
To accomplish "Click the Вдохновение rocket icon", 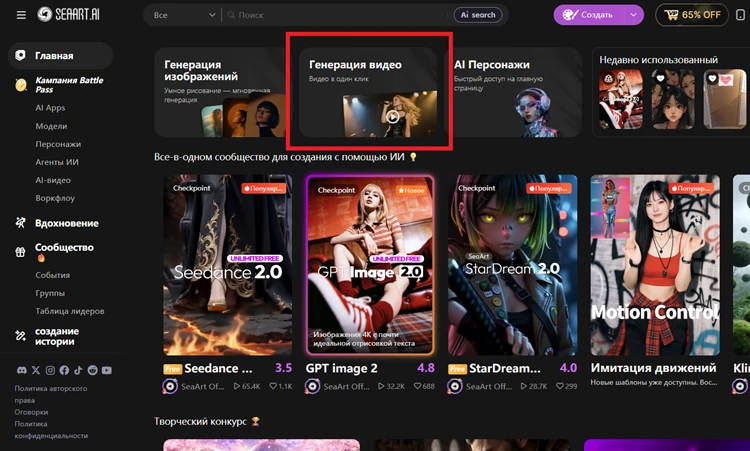I will pyautogui.click(x=20, y=222).
